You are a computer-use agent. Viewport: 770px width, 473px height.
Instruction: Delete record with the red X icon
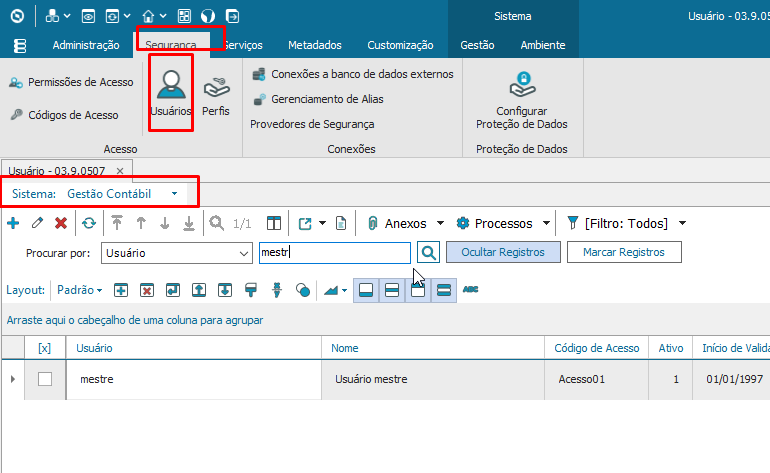tap(61, 223)
